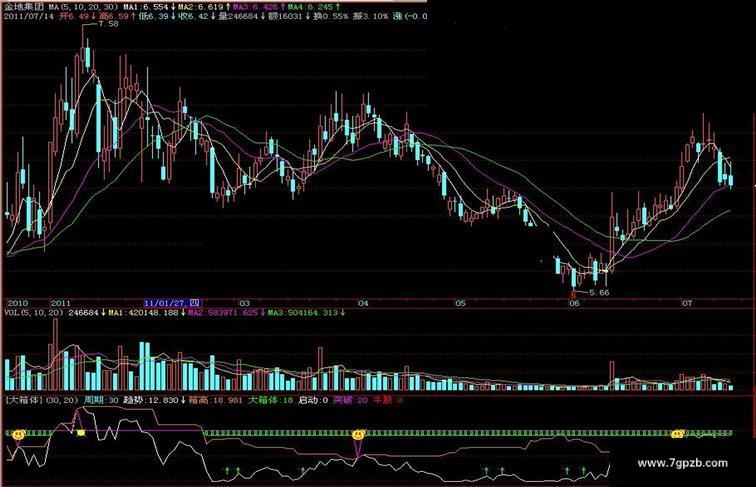This screenshot has width=756, height=487.
Task: Click the 05 month label on date axis
Action: point(460,303)
